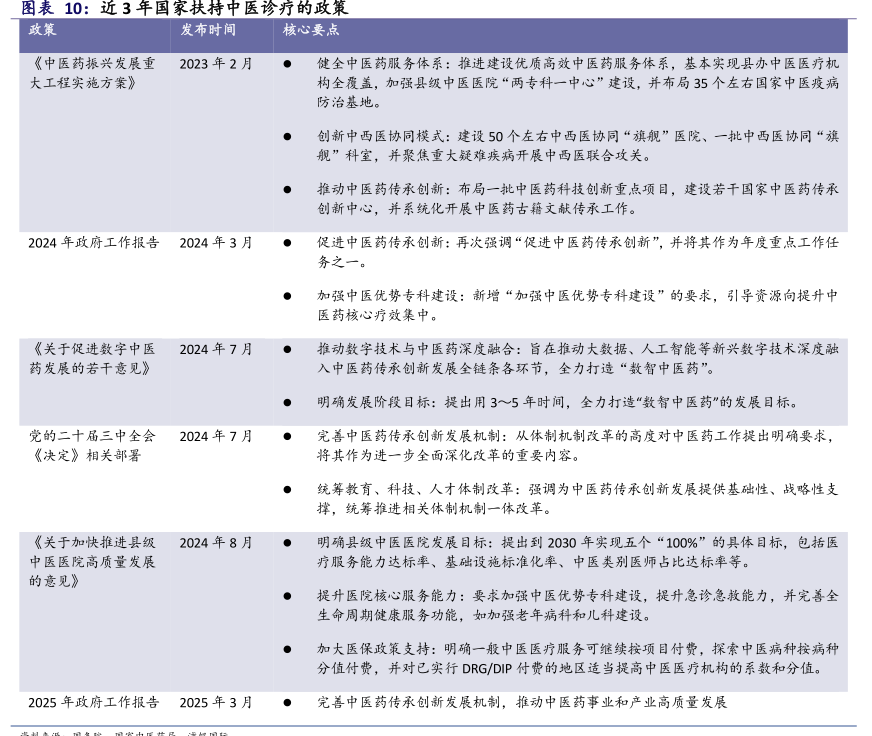Screen dimensions: 872x736
Task: Click the '2023 年 2 月' date cell
Action: tap(216, 64)
